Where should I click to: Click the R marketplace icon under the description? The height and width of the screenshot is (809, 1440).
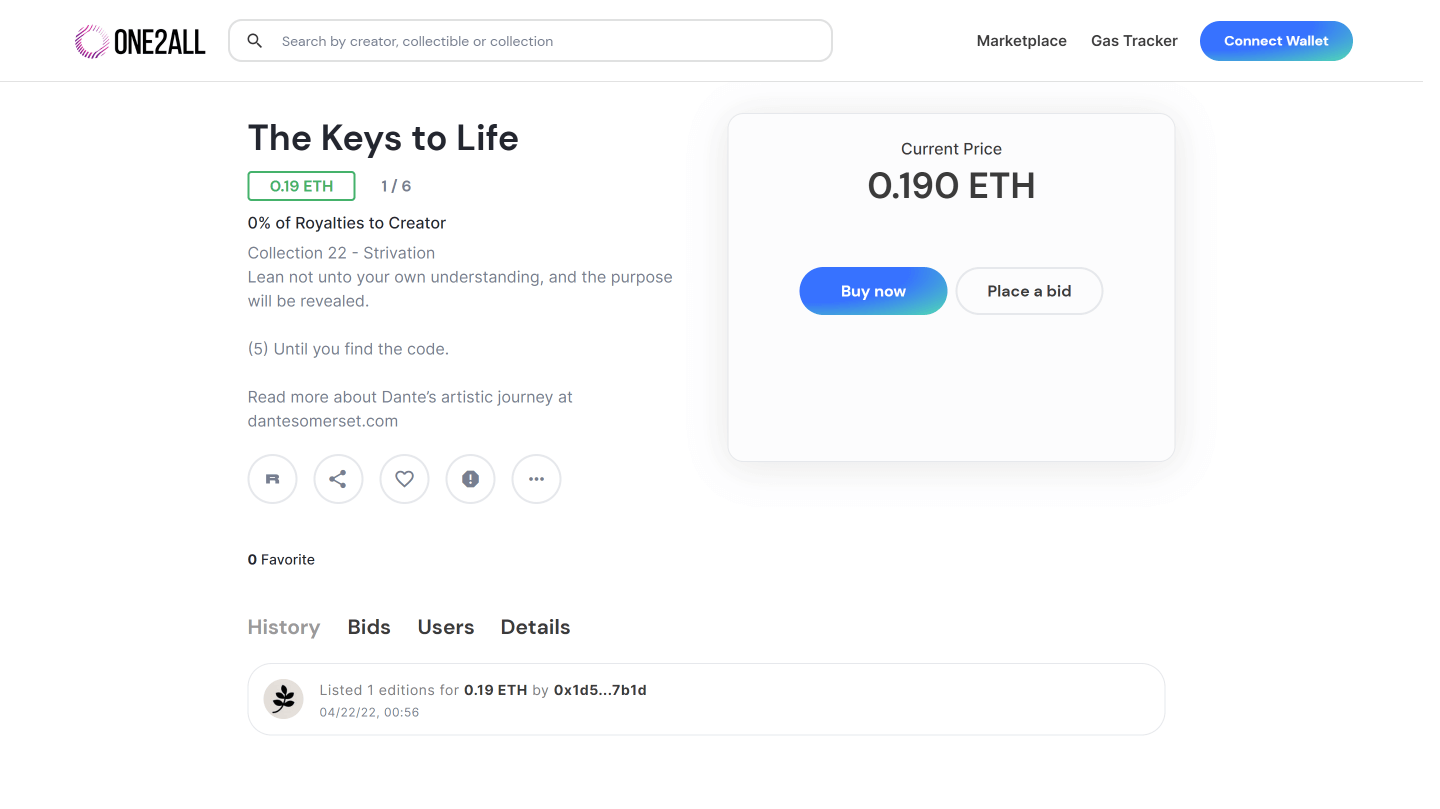(x=272, y=479)
